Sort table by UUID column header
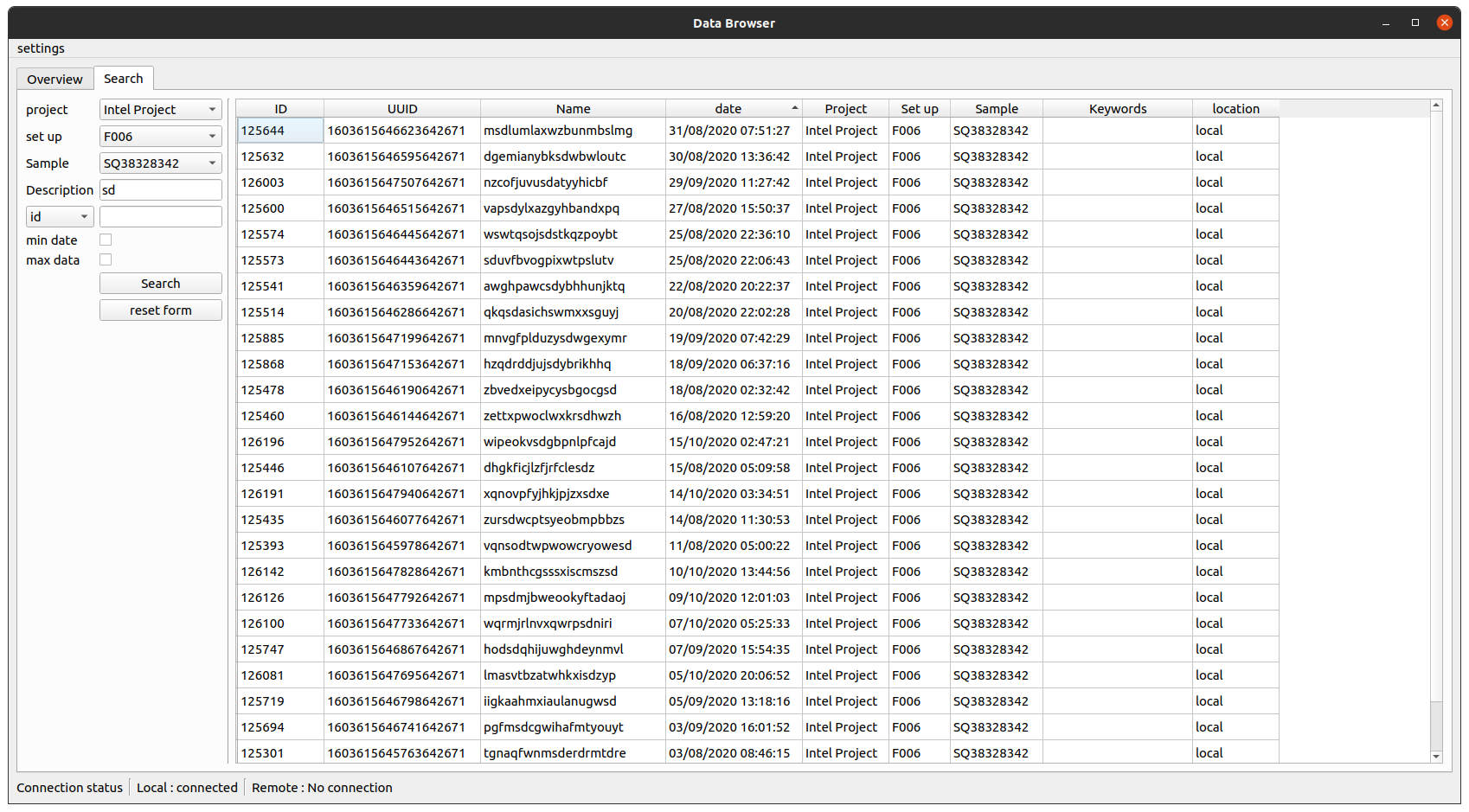The image size is (1469, 812). (402, 108)
